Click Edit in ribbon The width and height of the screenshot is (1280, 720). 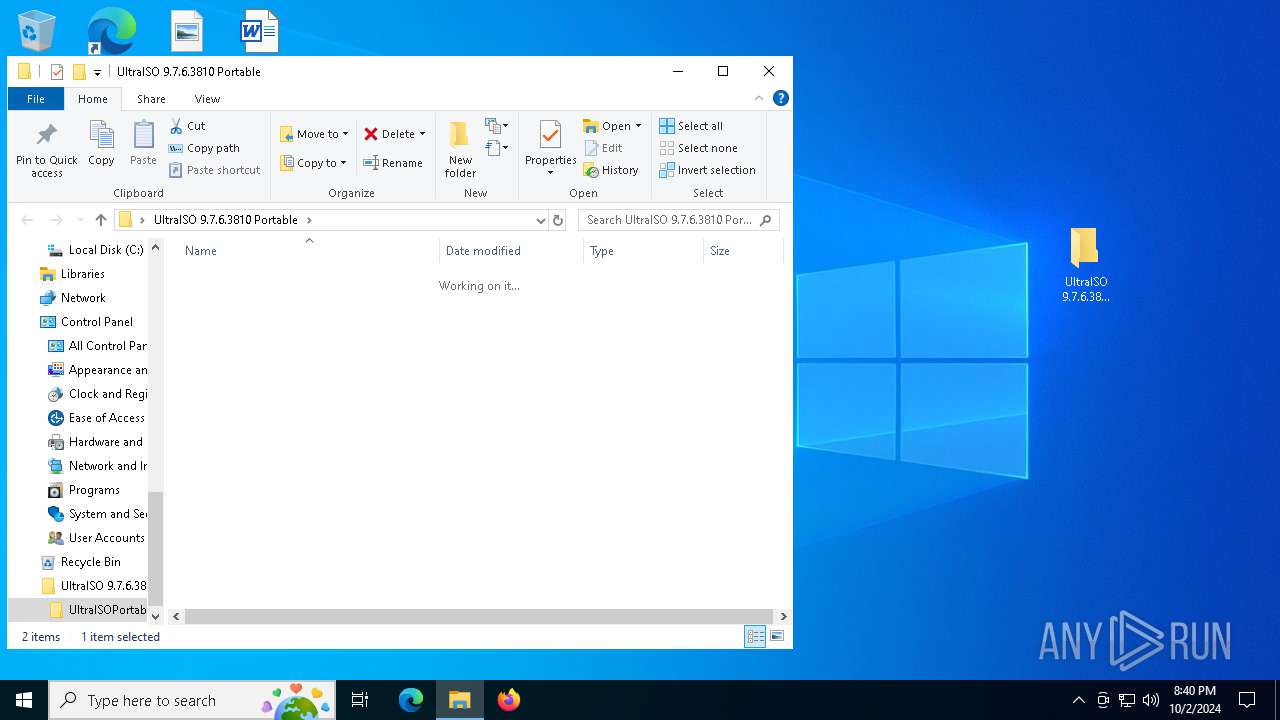[603, 148]
